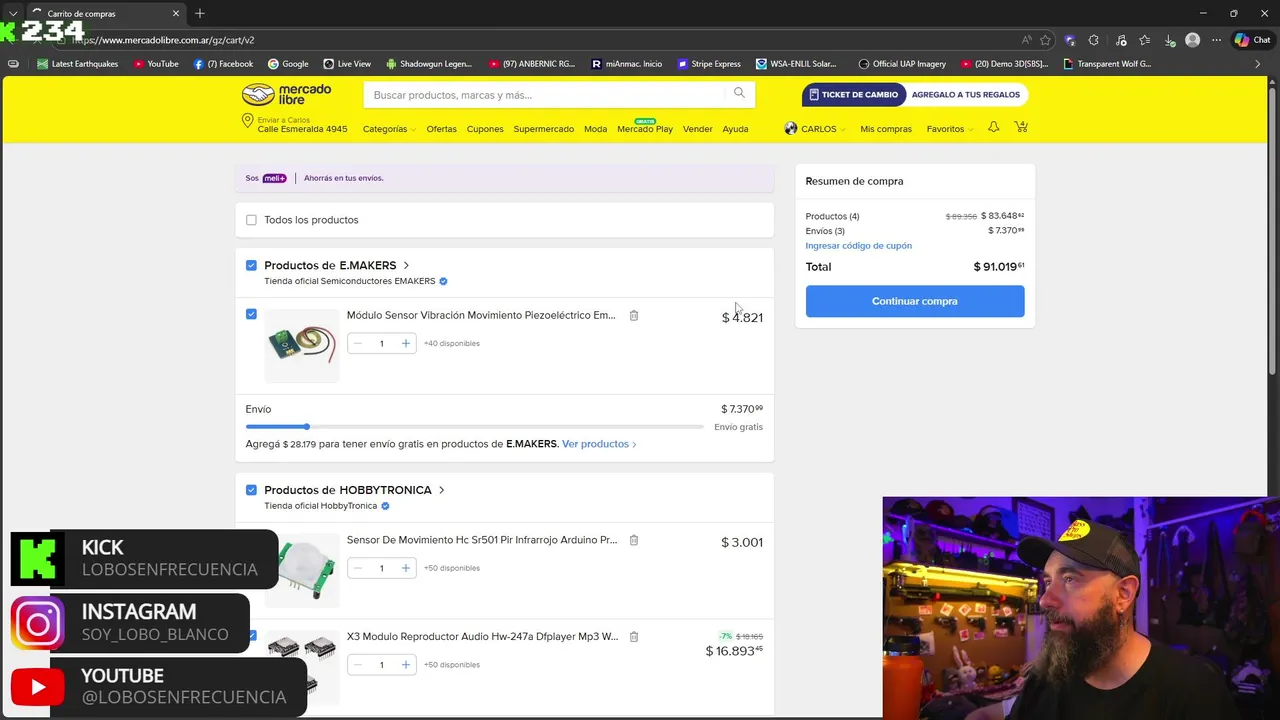
Task: Open Mercado Play
Action: pyautogui.click(x=645, y=129)
